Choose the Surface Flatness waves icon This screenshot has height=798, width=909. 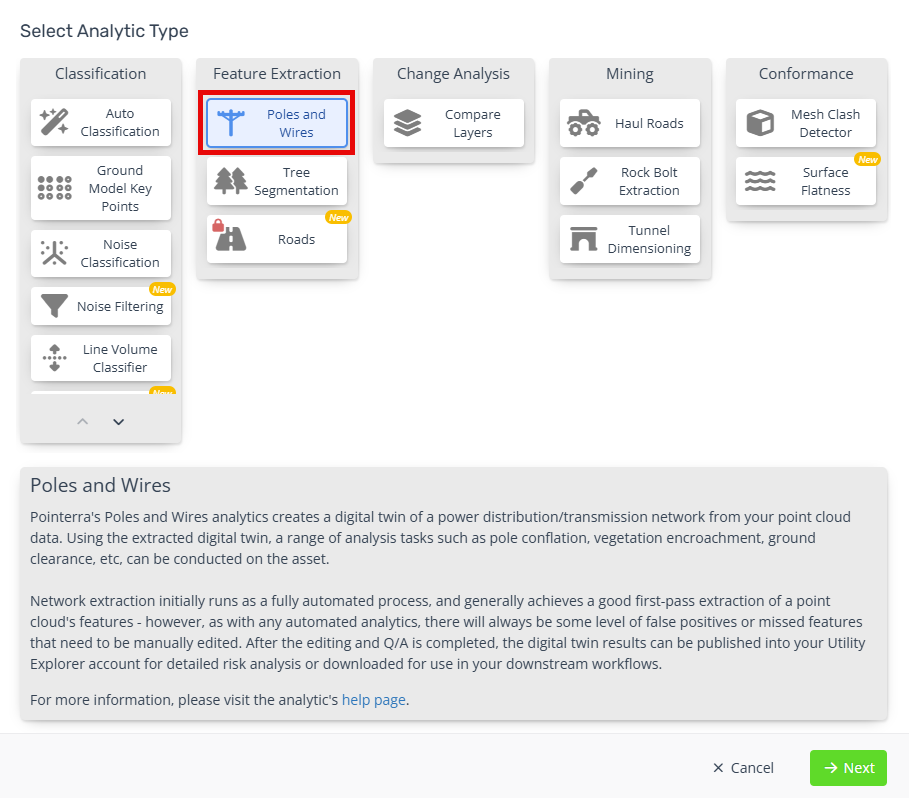point(760,181)
